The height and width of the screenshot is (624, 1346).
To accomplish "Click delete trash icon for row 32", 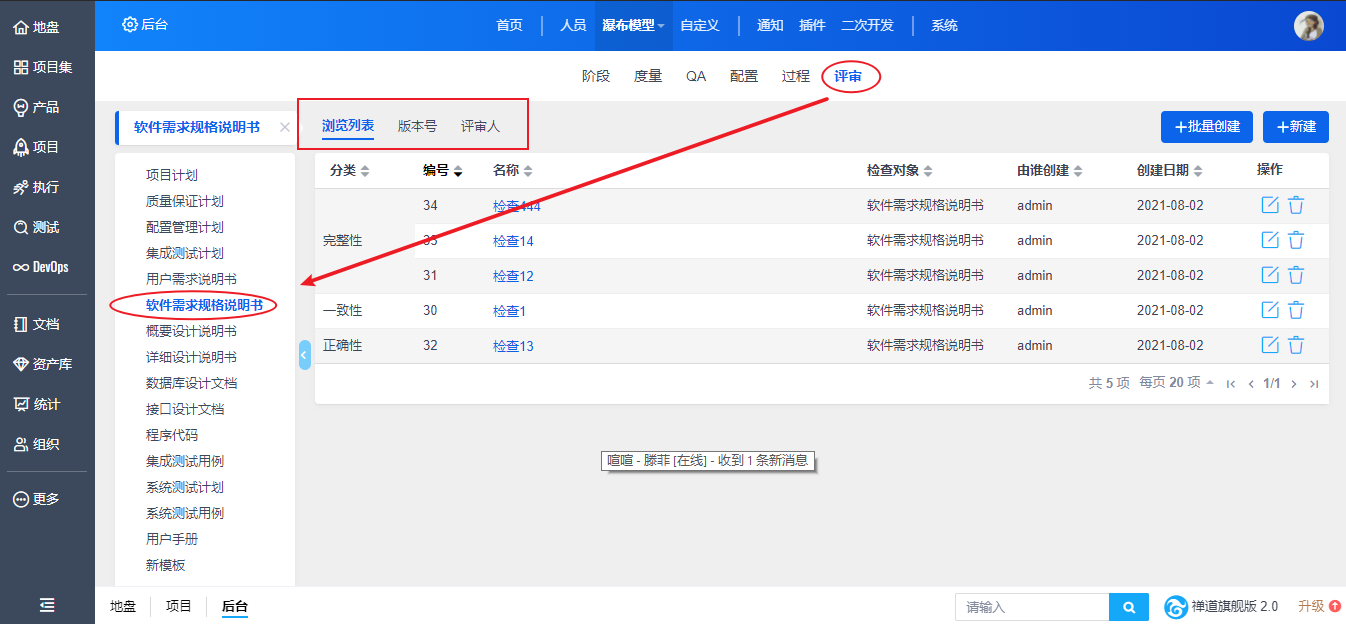I will click(x=1296, y=345).
